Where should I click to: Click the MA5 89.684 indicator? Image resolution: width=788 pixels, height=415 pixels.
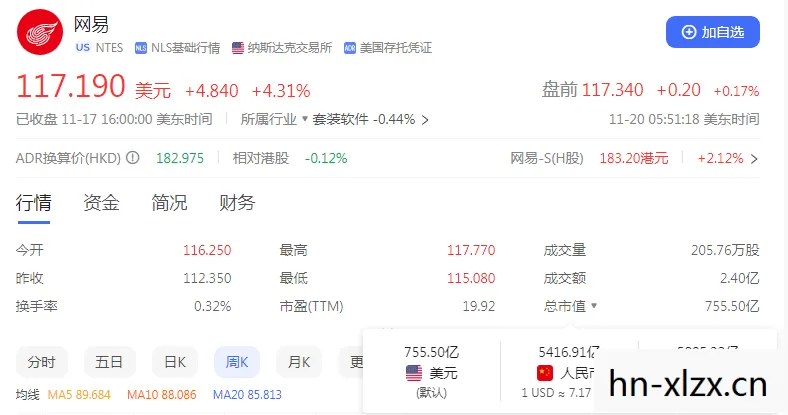pos(79,395)
